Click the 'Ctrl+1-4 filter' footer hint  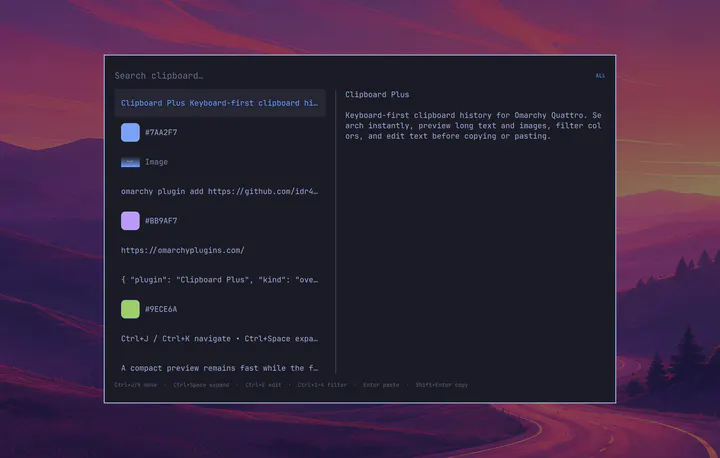pos(322,385)
